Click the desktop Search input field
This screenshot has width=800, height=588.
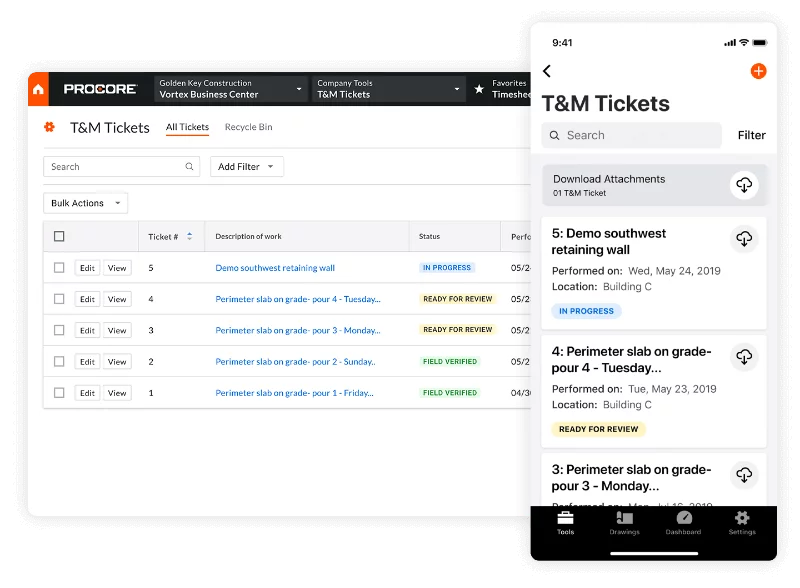coord(115,167)
